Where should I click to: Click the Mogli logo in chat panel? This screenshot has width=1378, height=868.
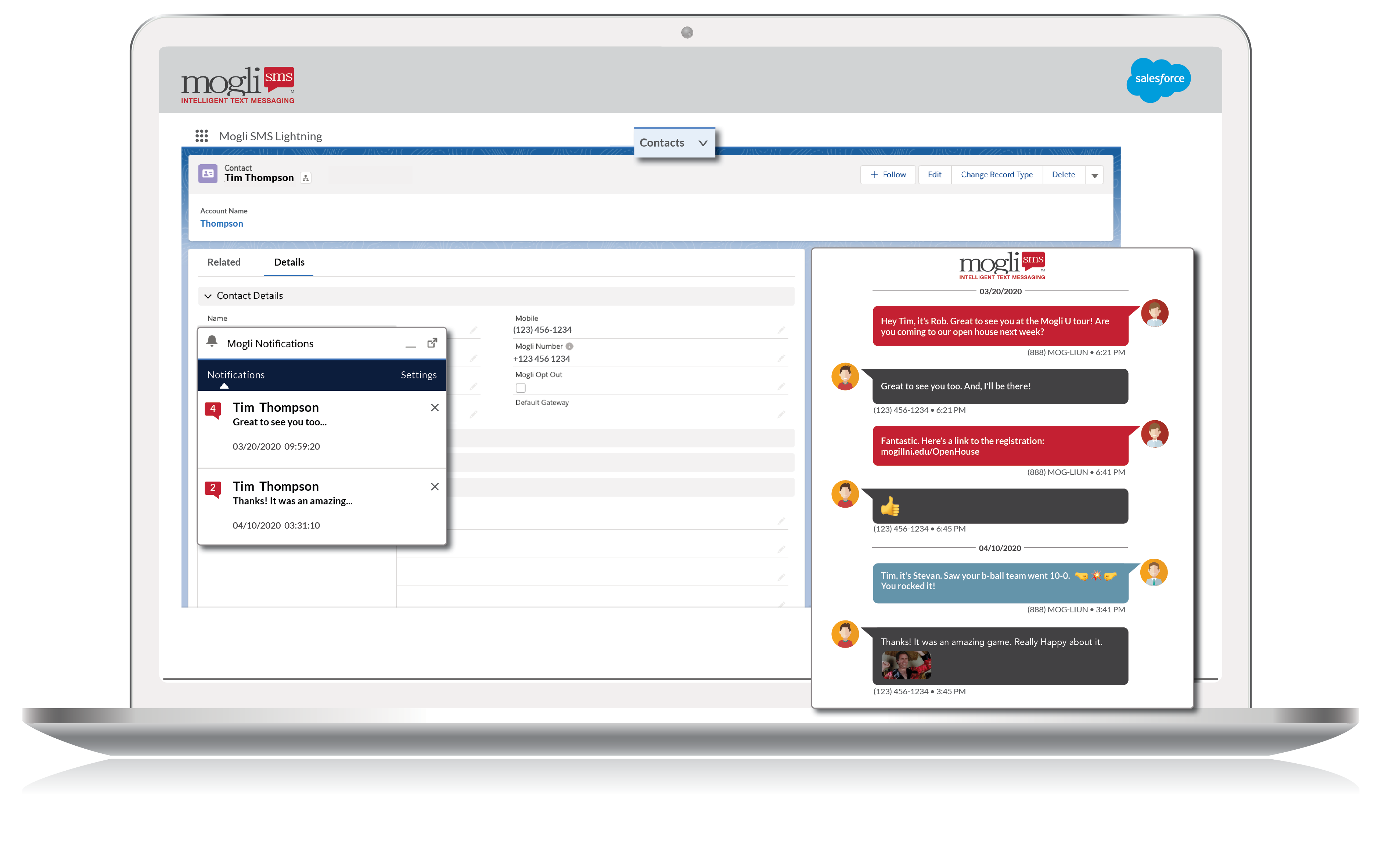pyautogui.click(x=1002, y=266)
